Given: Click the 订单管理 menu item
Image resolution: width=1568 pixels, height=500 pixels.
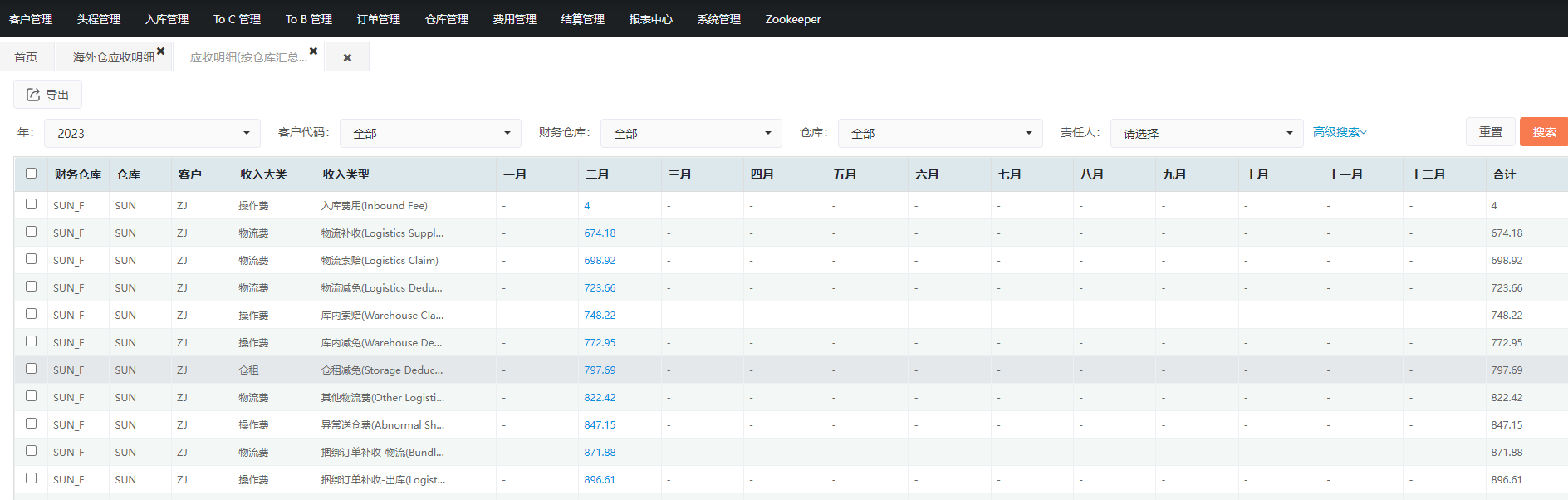Looking at the screenshot, I should coord(379,19).
